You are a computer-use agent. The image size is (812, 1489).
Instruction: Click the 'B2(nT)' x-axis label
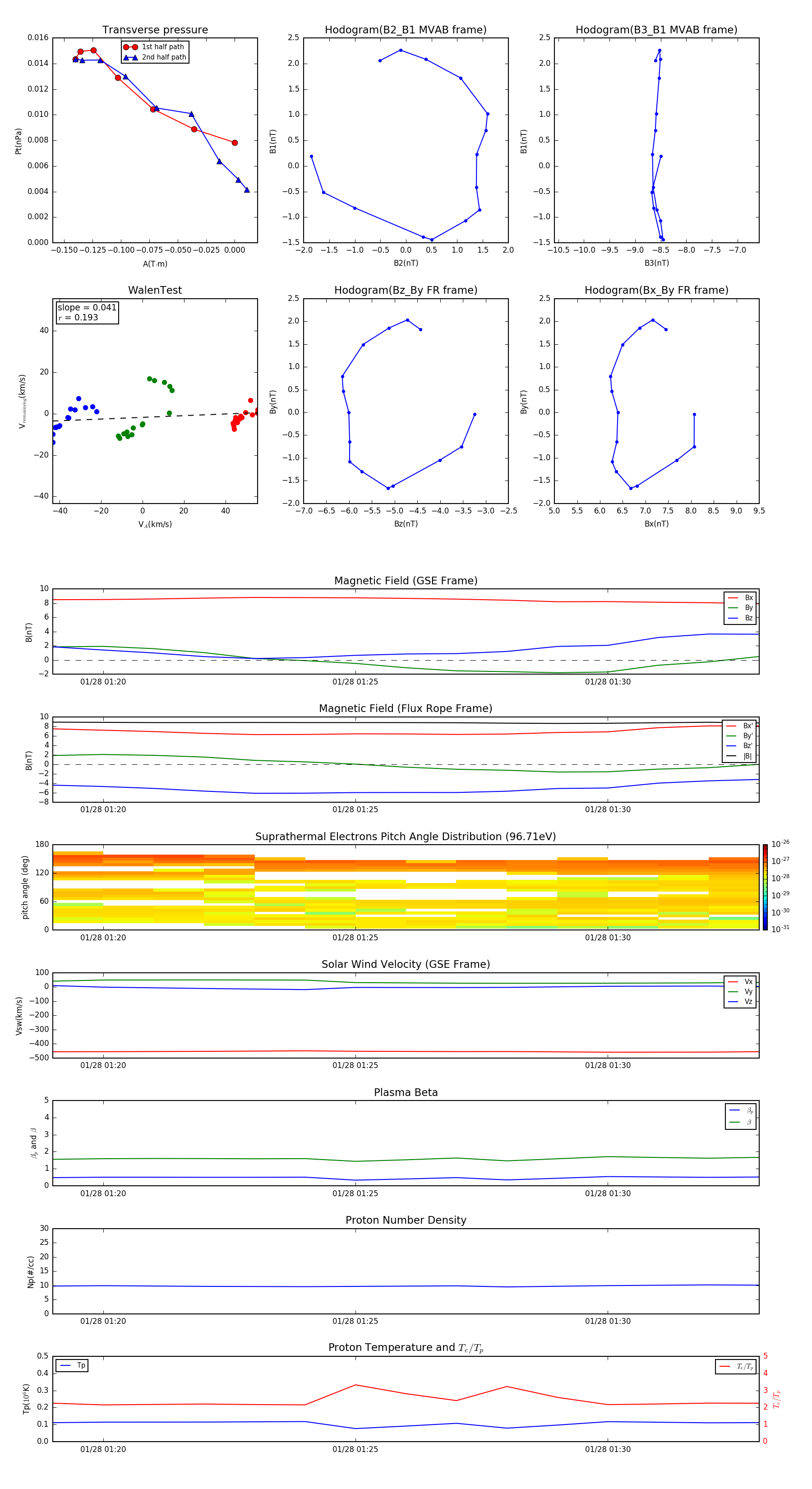pyautogui.click(x=406, y=263)
